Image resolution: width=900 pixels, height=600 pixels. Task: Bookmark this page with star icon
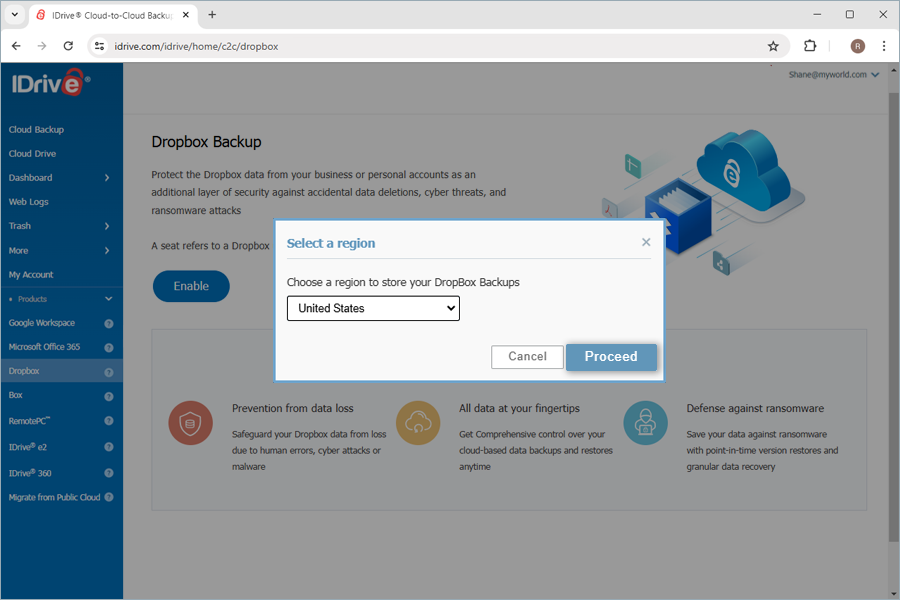click(773, 47)
